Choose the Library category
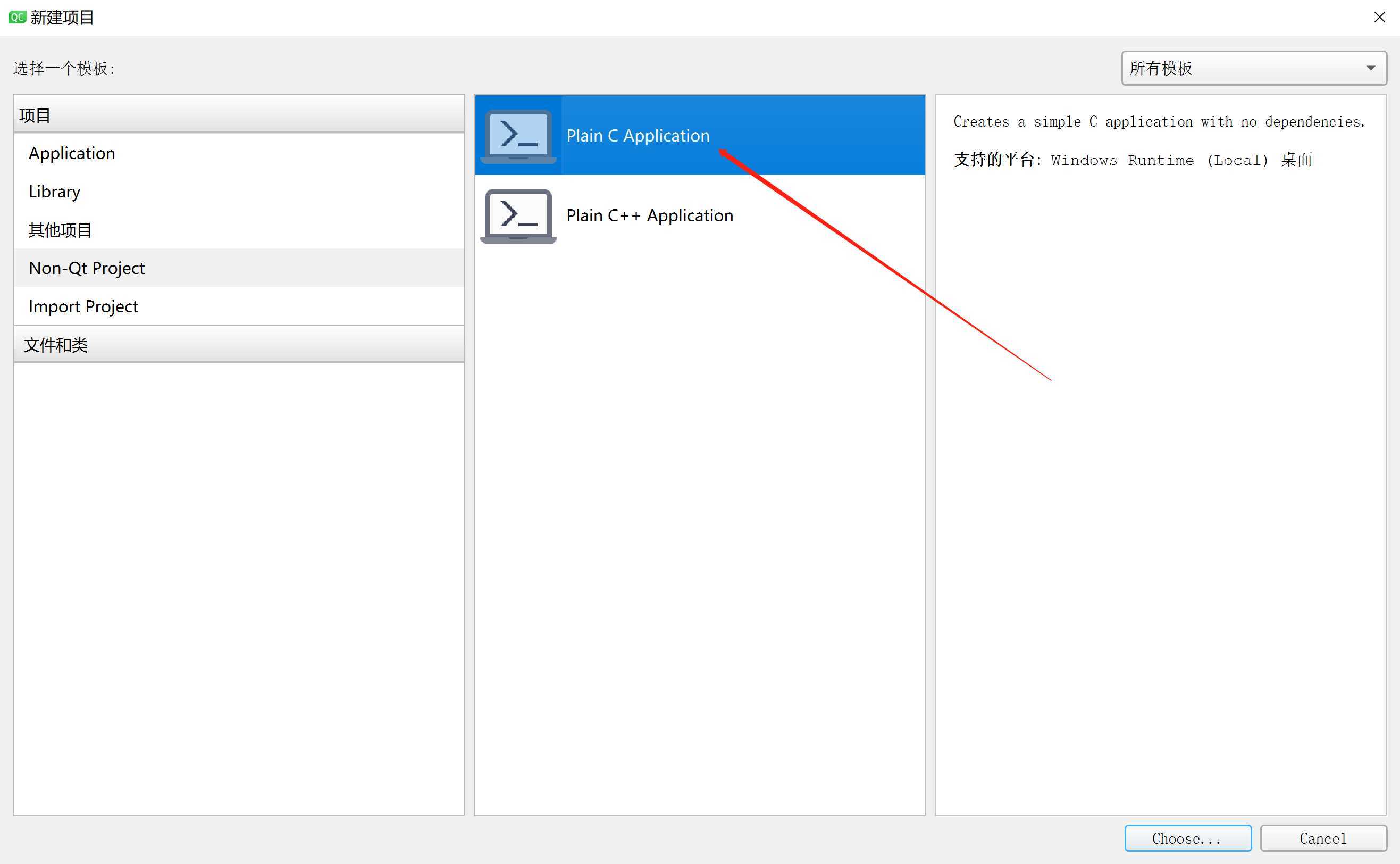 (x=239, y=192)
